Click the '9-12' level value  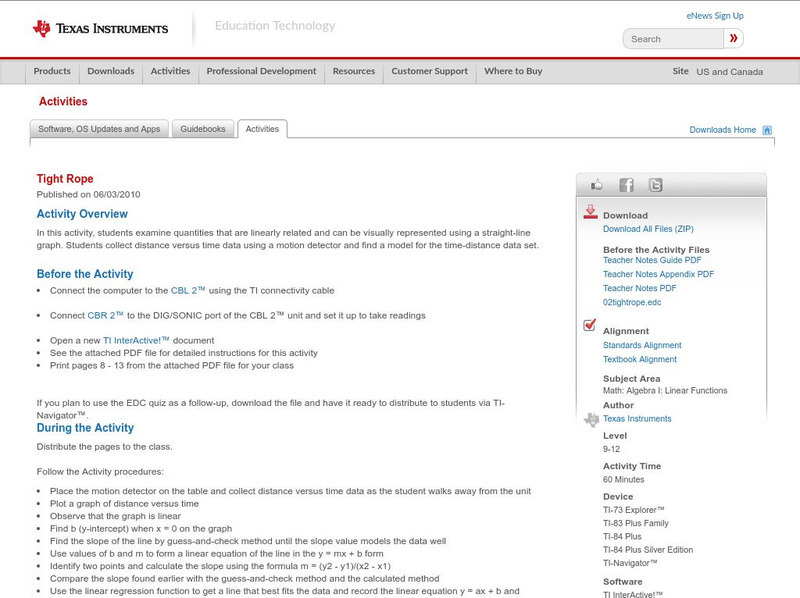tap(611, 450)
